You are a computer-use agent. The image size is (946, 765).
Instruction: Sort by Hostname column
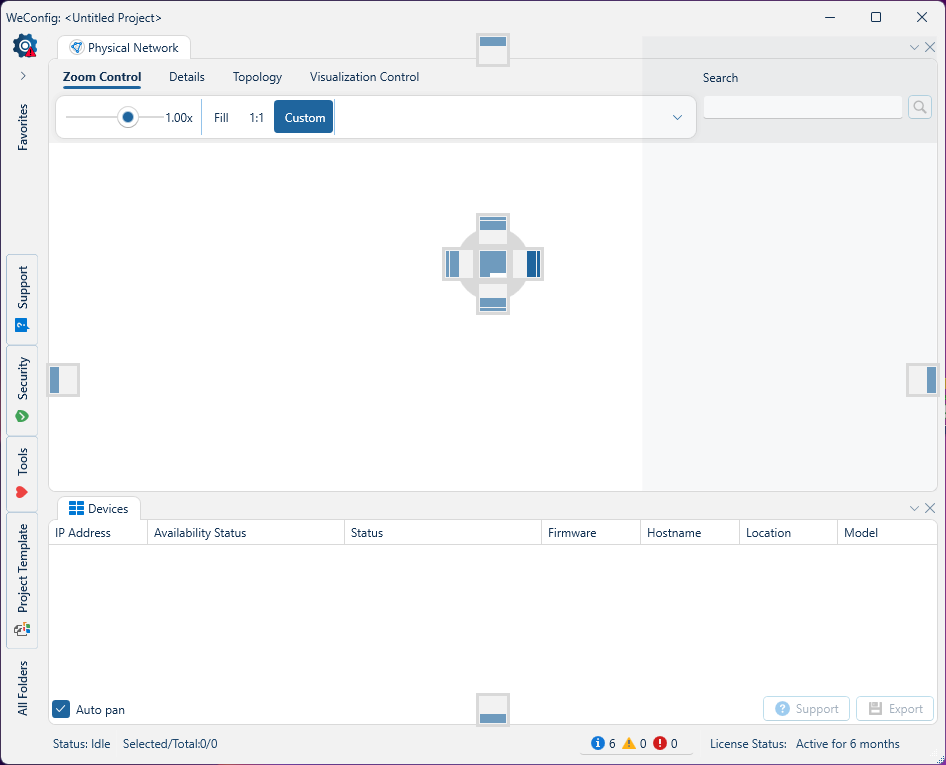click(690, 533)
